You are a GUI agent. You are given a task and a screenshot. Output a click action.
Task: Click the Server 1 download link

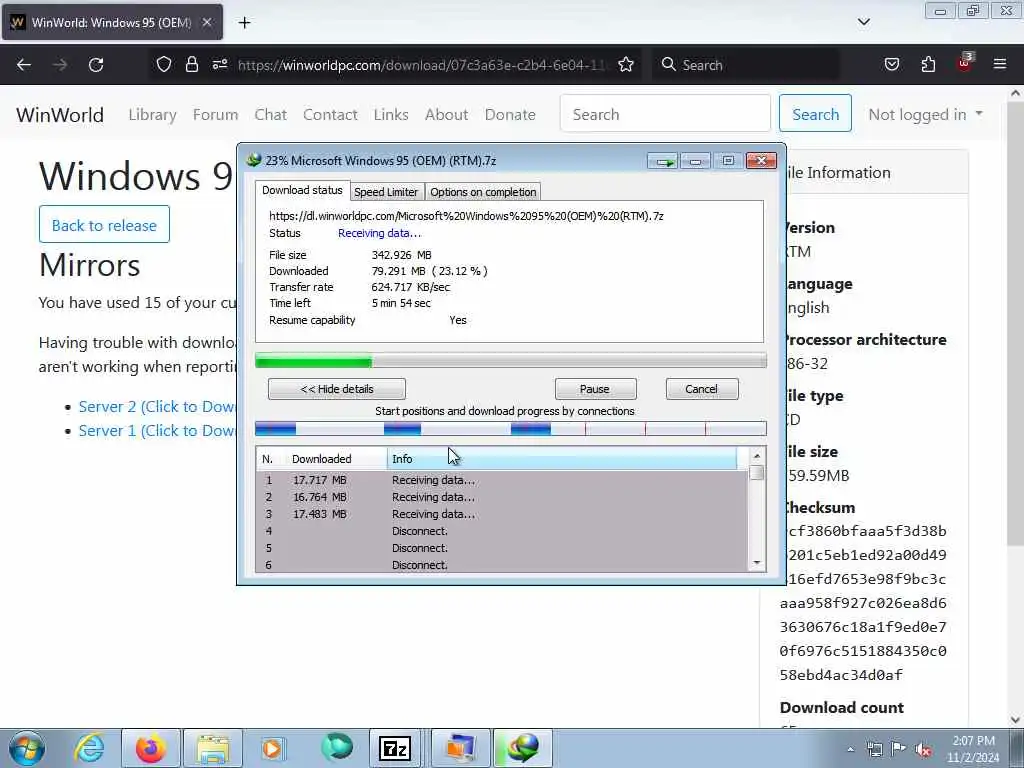point(157,430)
